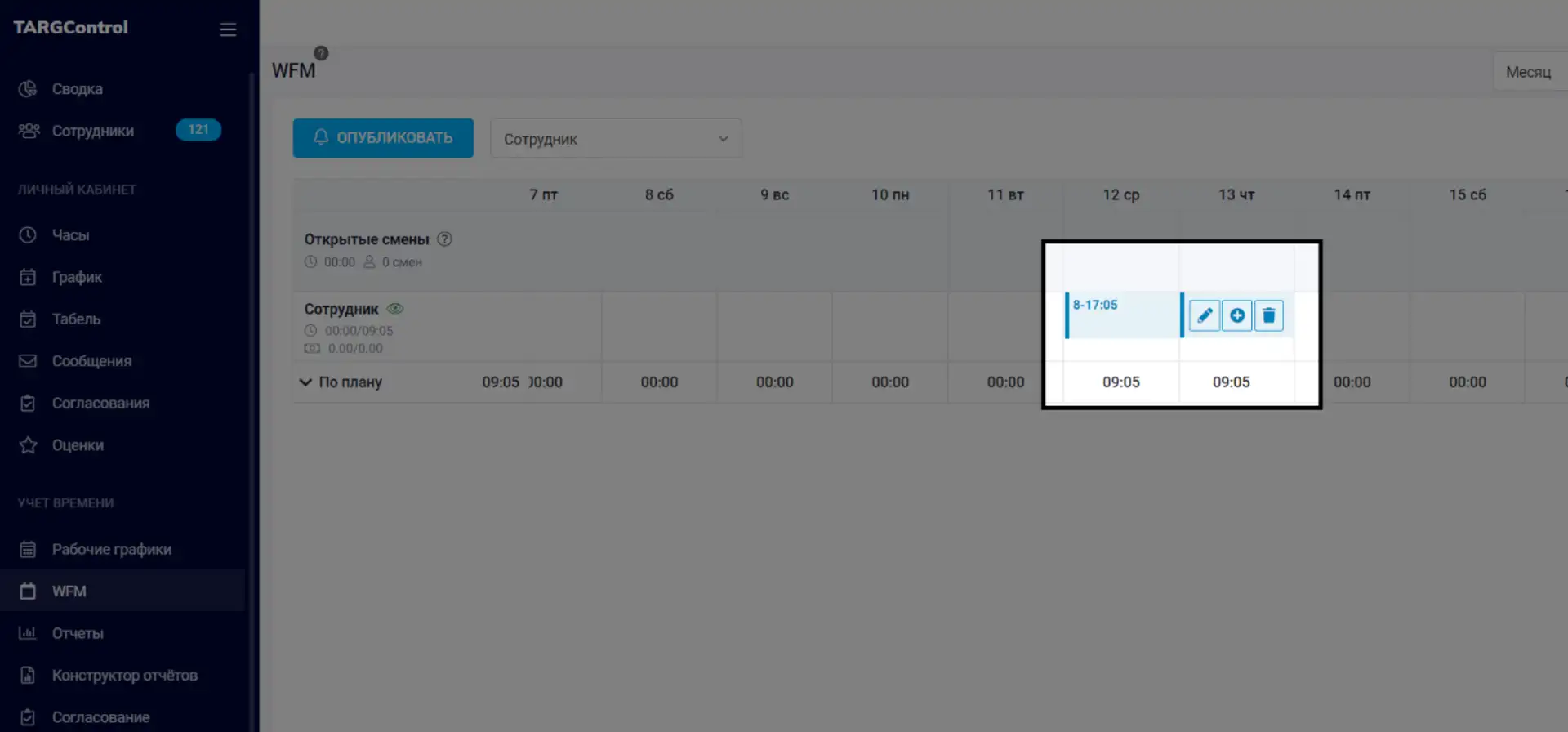Click the Сообщения envelope icon

coord(28,361)
